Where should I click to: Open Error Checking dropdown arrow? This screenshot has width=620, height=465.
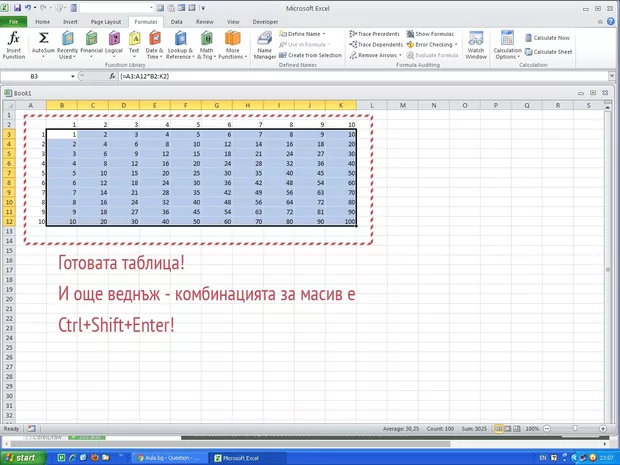pyautogui.click(x=456, y=45)
